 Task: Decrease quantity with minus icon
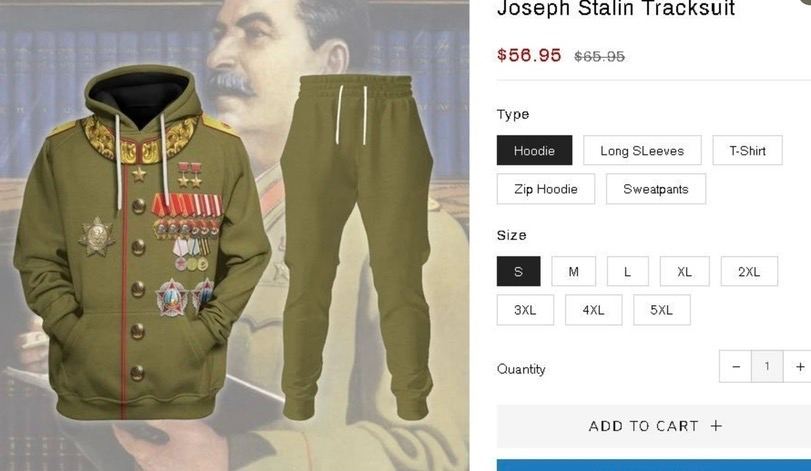pos(735,367)
